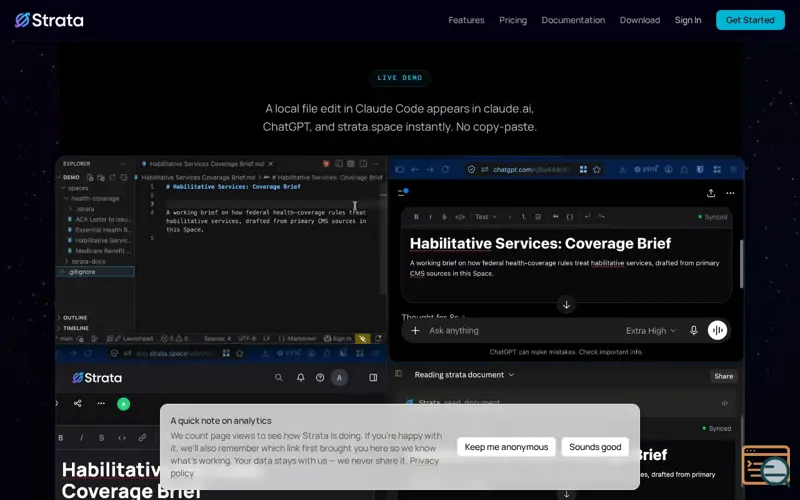The width and height of the screenshot is (800, 500).
Task: Open the ACA Letter to Issuers file
Action: (101, 219)
